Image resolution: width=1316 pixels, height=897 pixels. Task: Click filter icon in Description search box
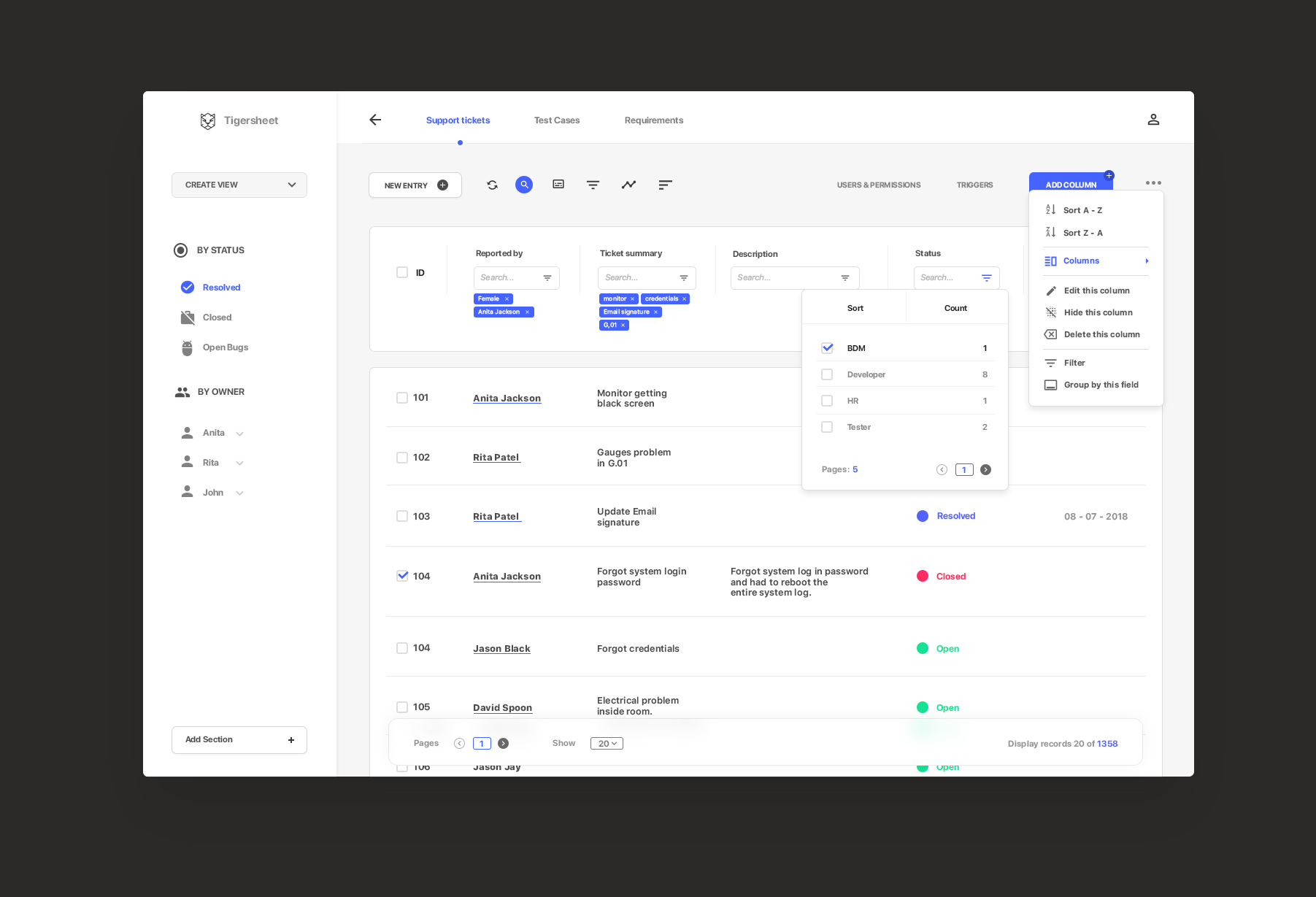click(844, 278)
